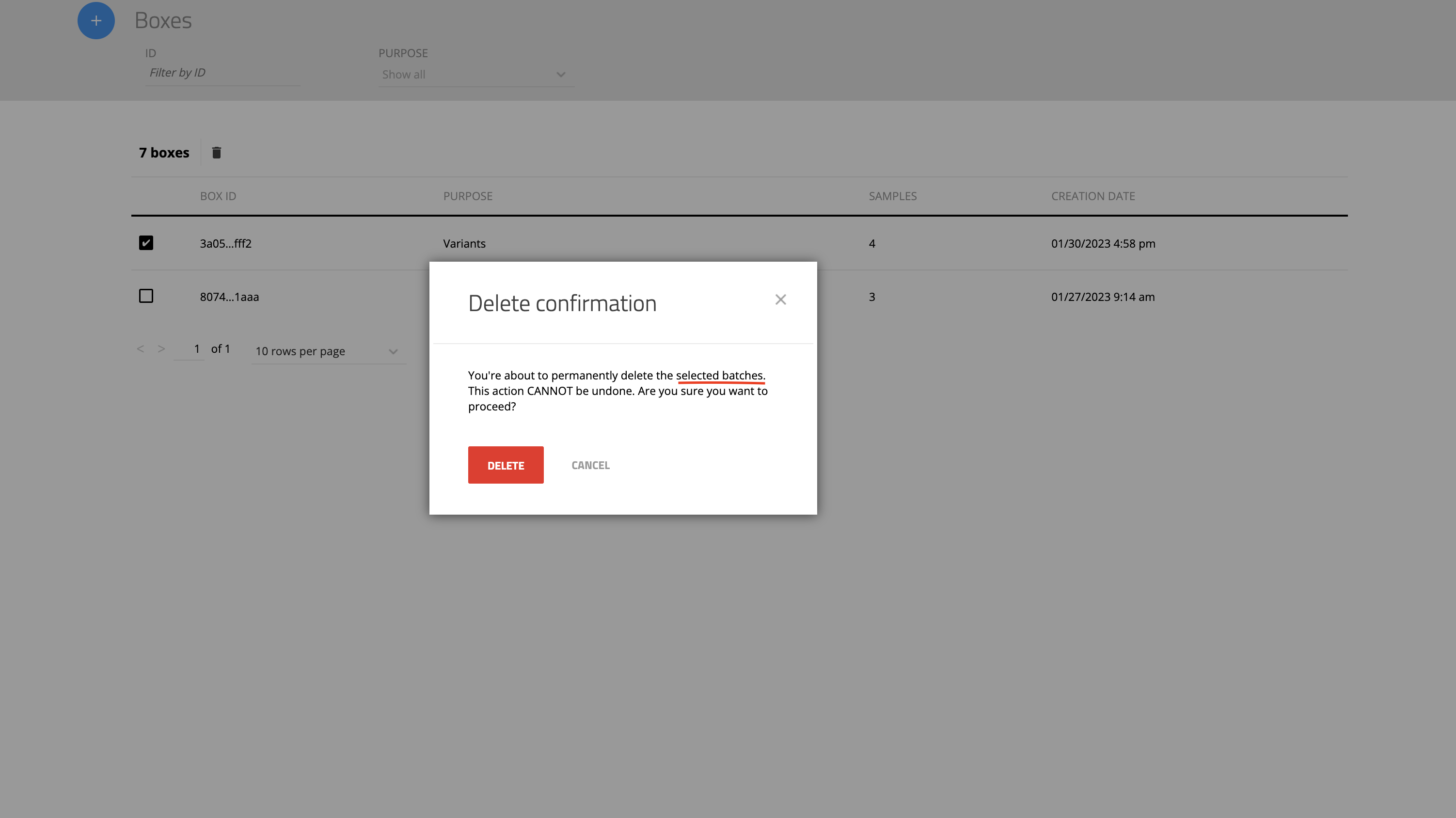Sort by BOX ID column header
The width and height of the screenshot is (1456, 818).
(x=218, y=196)
